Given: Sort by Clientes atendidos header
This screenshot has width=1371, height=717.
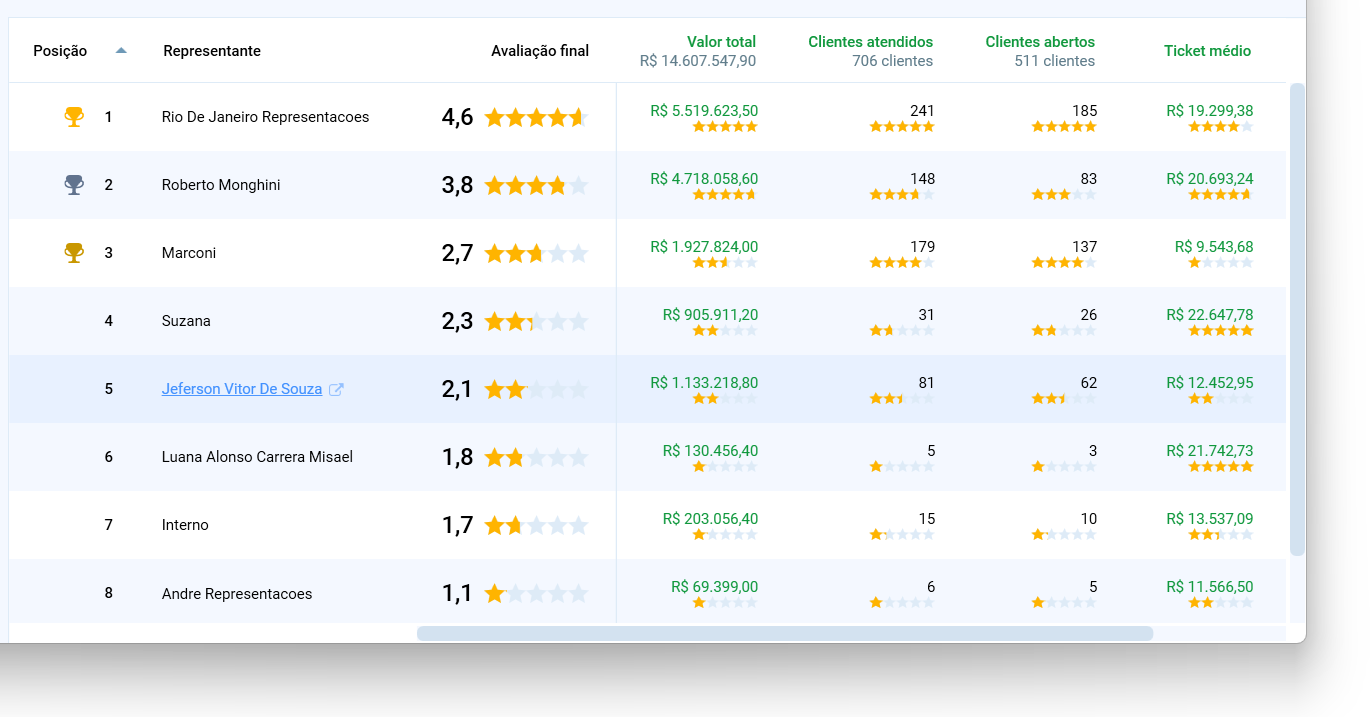Looking at the screenshot, I should (870, 42).
